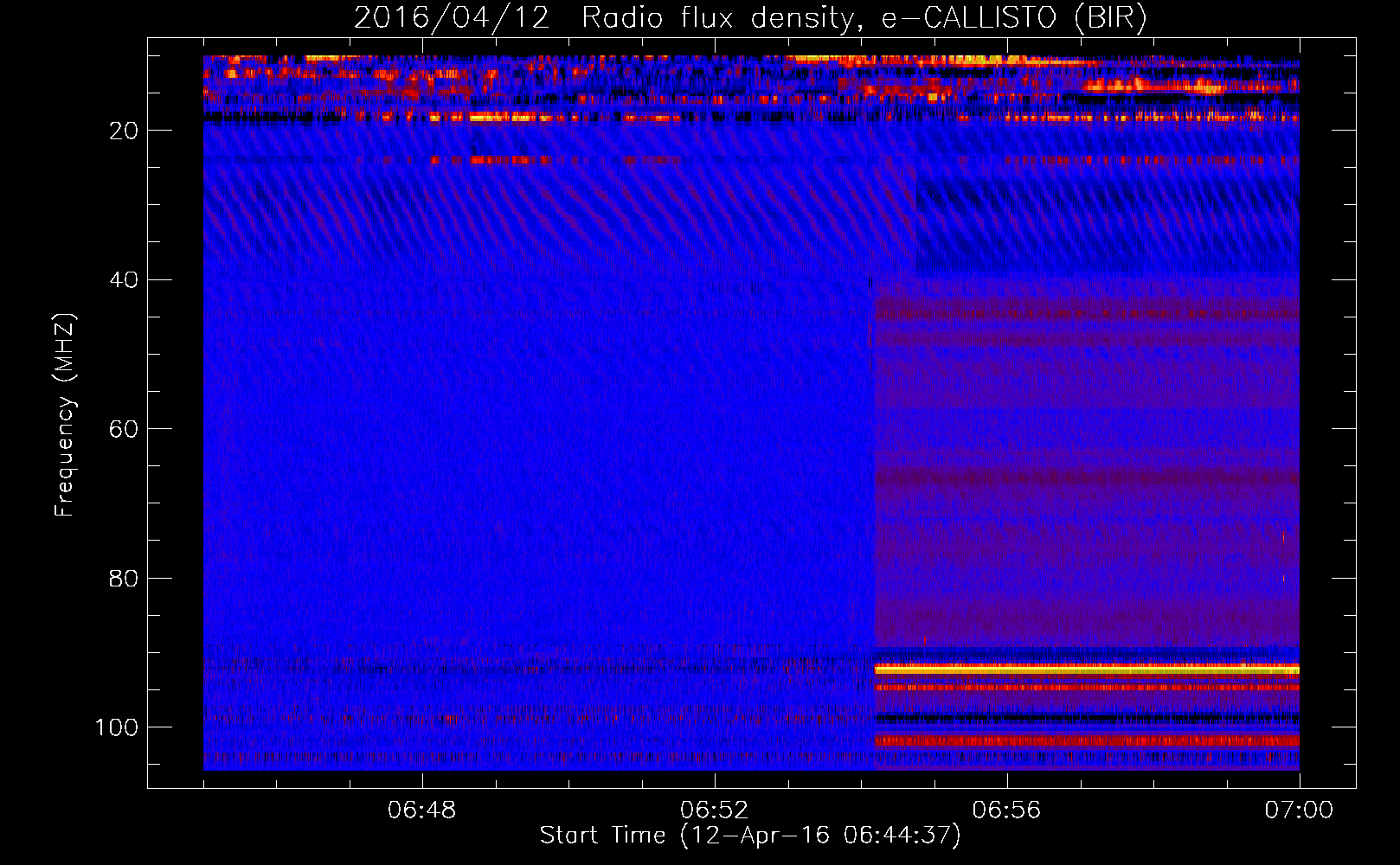The height and width of the screenshot is (865, 1400).
Task: Click the 06:48 time tick label
Action: [x=422, y=811]
